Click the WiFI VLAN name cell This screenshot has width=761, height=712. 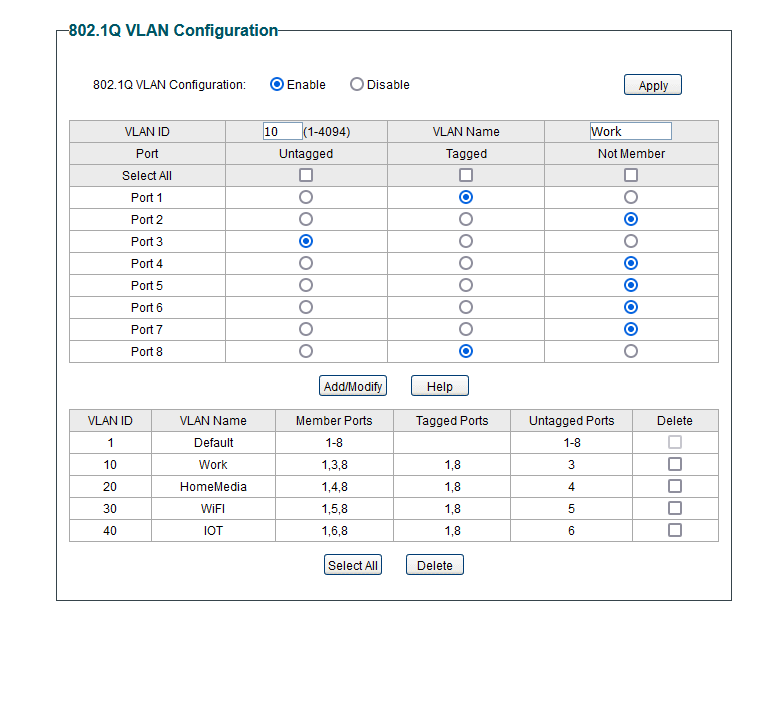214,509
